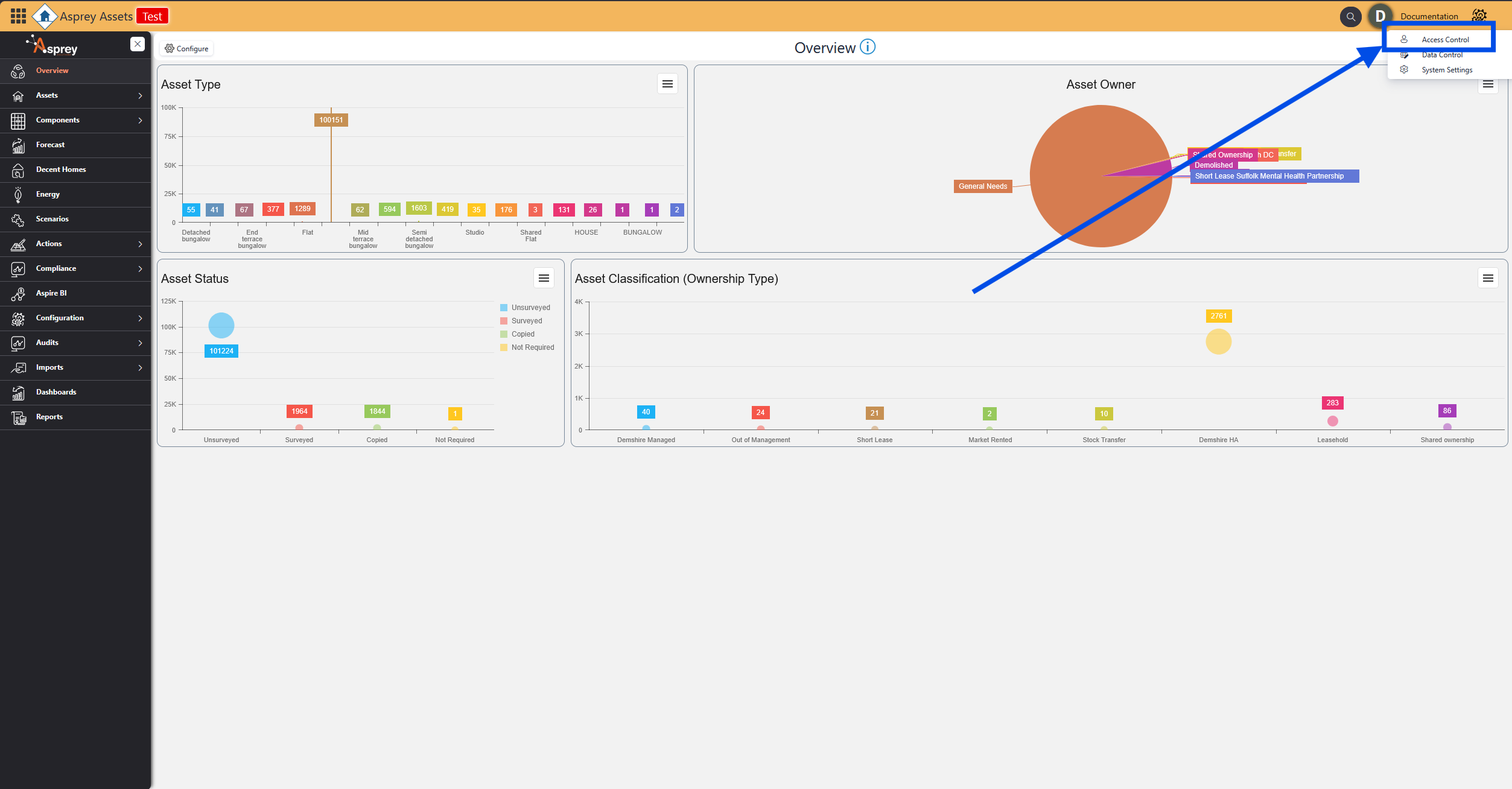Select Access Control menu entry

pyautogui.click(x=1444, y=40)
